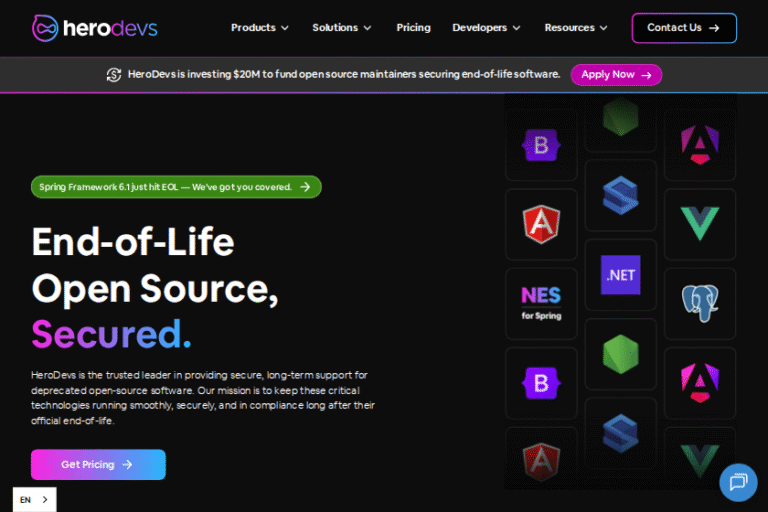Open the NES for Spring tile
The image size is (768, 512).
(x=541, y=303)
